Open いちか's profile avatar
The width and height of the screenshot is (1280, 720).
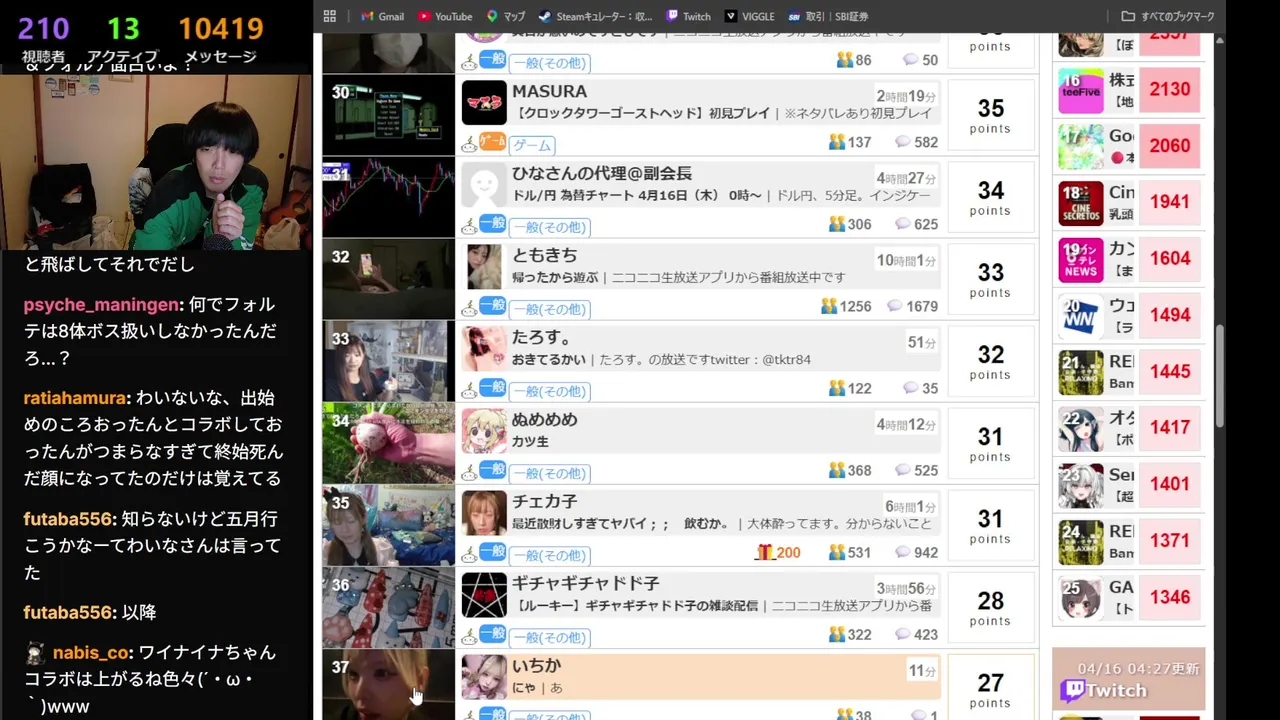pyautogui.click(x=484, y=677)
